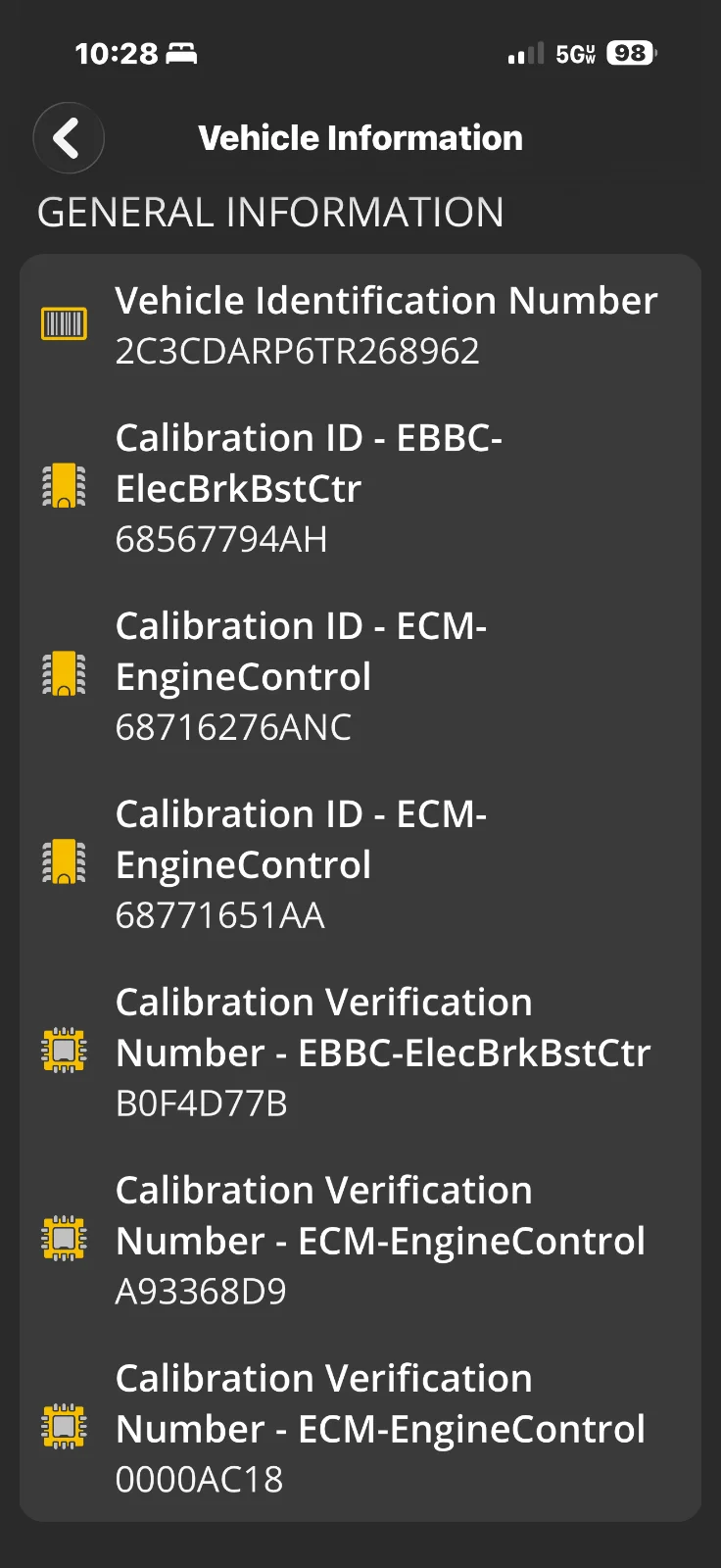The image size is (721, 1568).
Task: Click the processor icon beside verification number A93368D9
Action: (64, 1239)
